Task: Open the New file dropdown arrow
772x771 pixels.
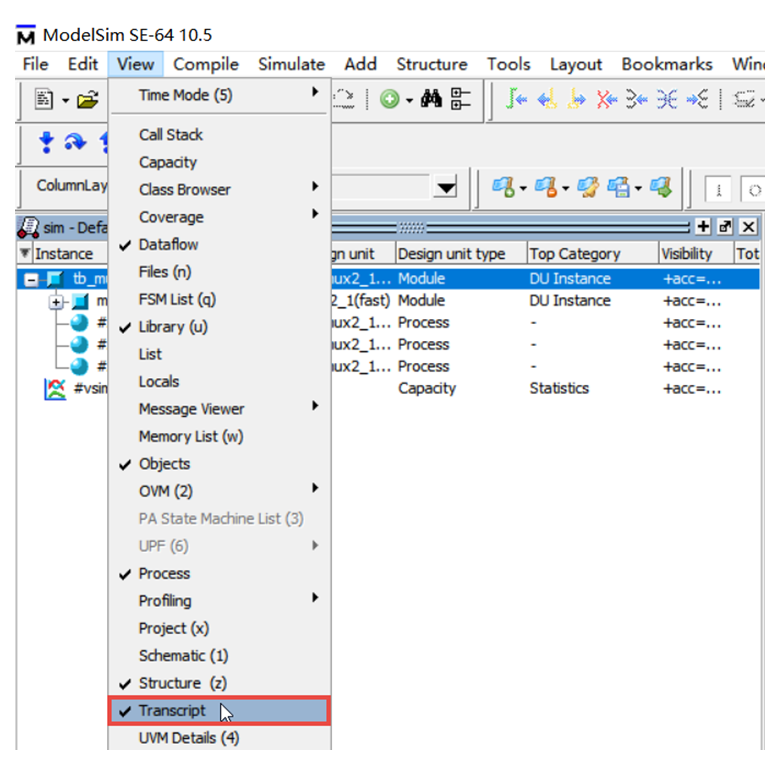Action: click(65, 101)
